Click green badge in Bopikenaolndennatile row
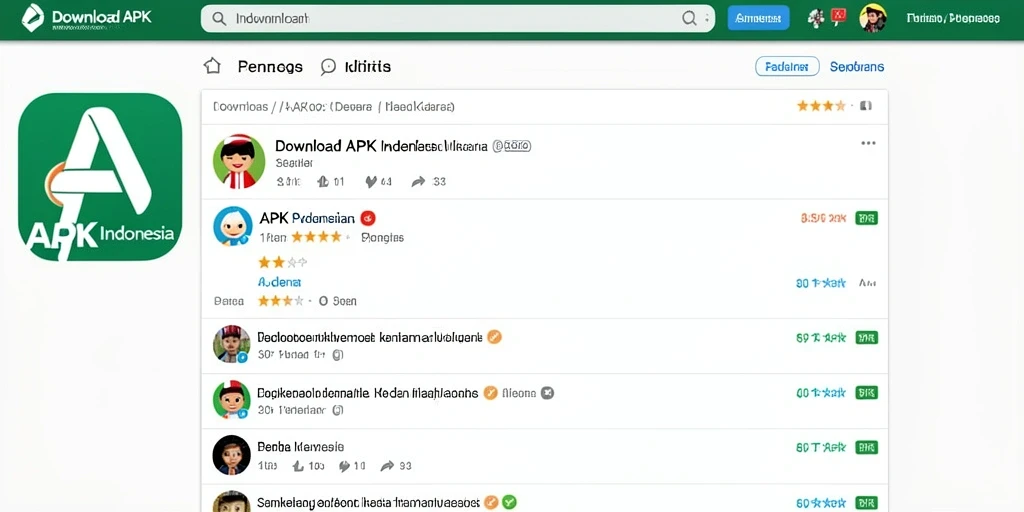The width and height of the screenshot is (1024, 512). (866, 392)
